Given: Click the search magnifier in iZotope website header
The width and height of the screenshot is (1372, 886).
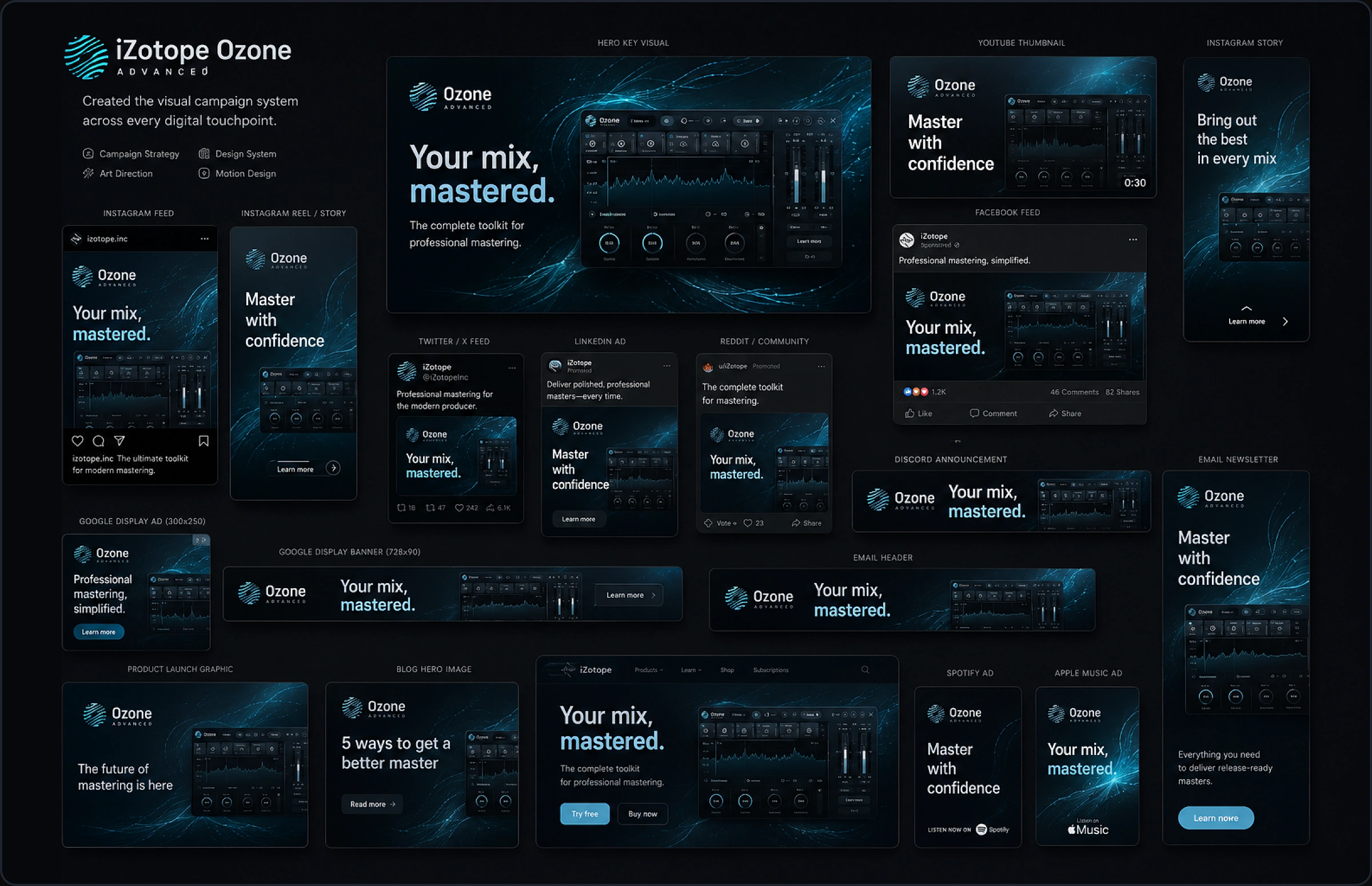Looking at the screenshot, I should pyautogui.click(x=865, y=671).
